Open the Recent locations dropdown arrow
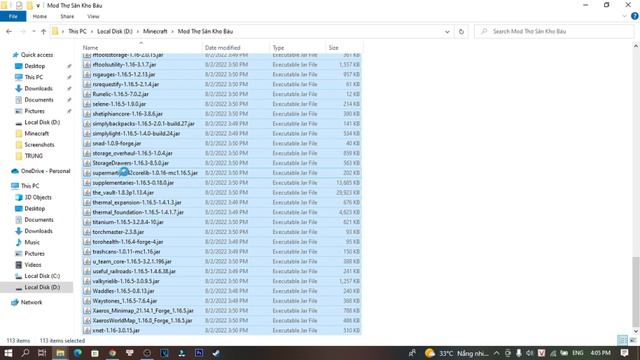Image resolution: width=640 pixels, height=360 pixels. click(33, 31)
